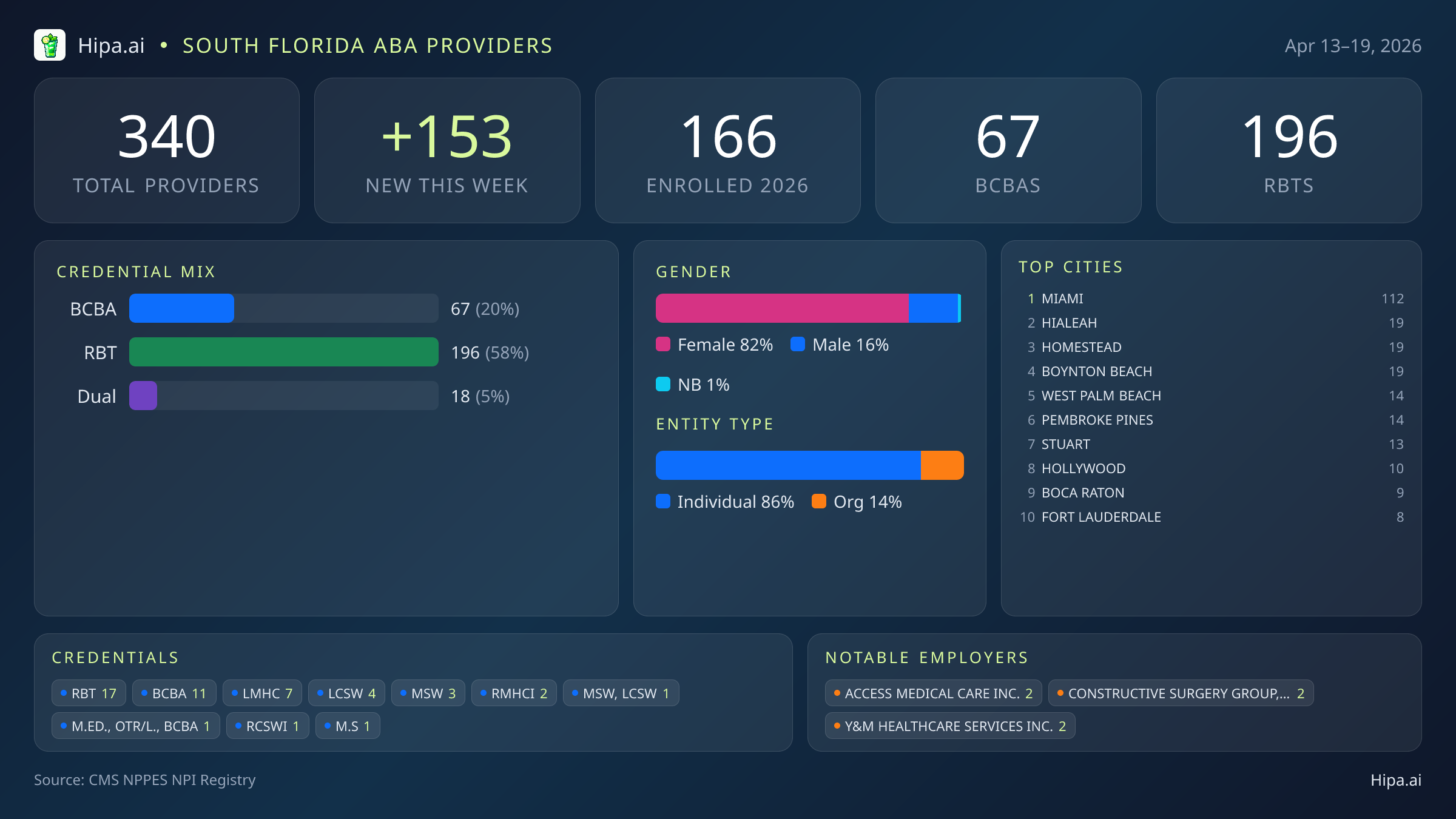Click the Hipa.ai footer link

pyautogui.click(x=1395, y=780)
